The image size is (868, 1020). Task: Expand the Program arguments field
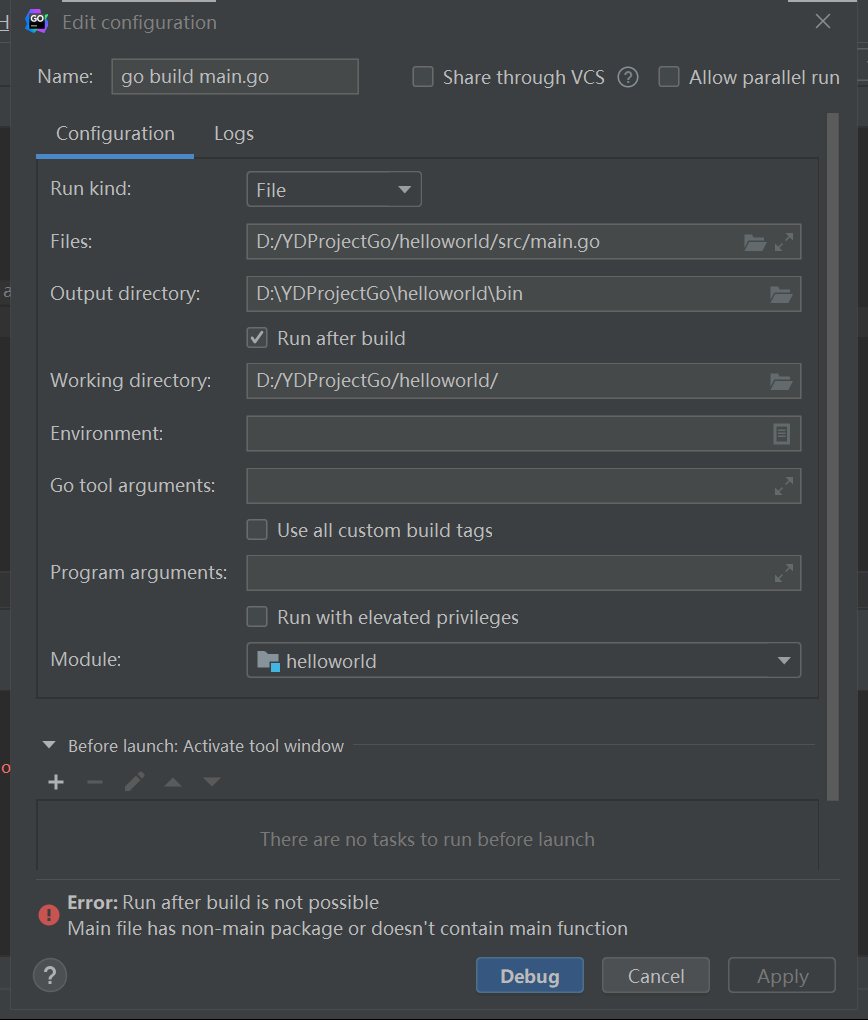[x=784, y=573]
